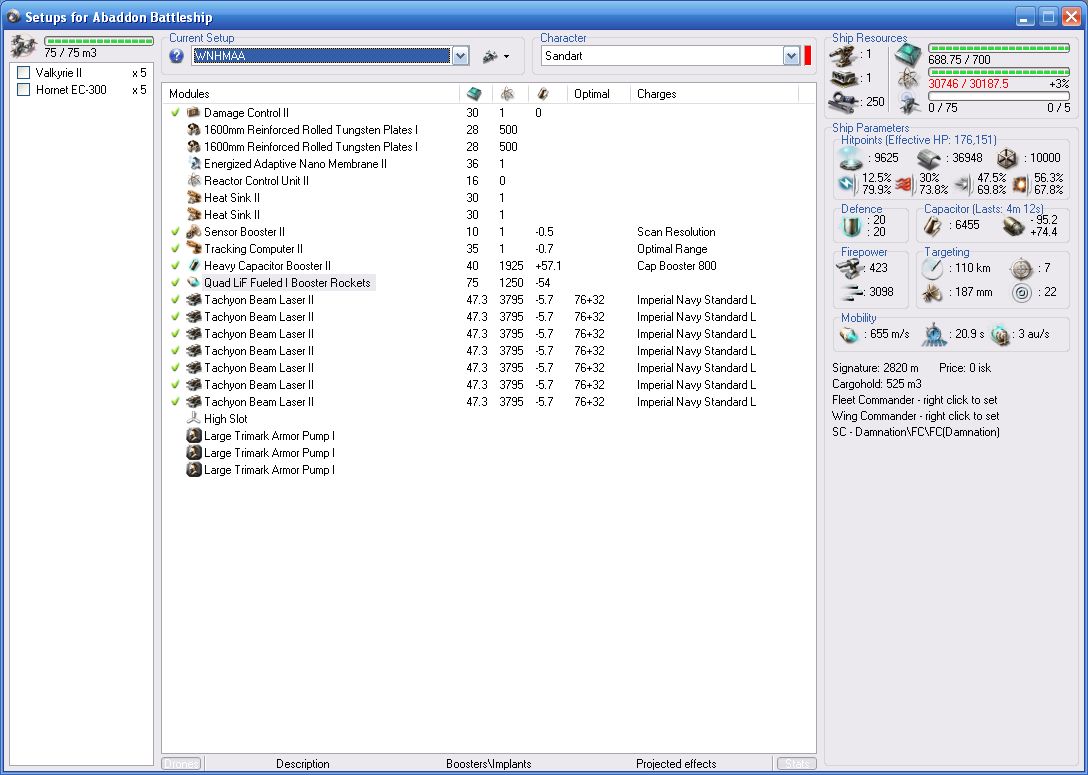Open the Current Setup WNHMAA dropdown

(460, 56)
